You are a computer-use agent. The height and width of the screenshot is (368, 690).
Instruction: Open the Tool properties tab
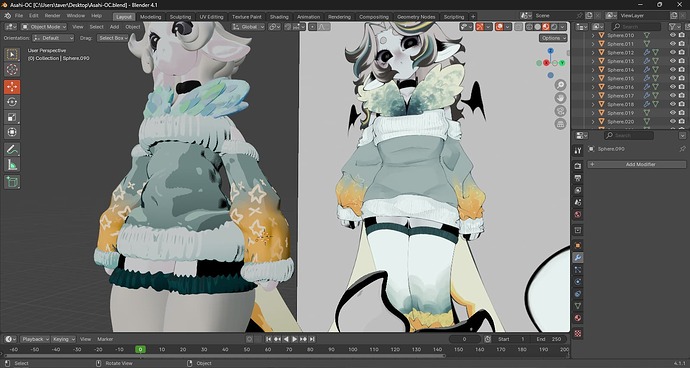578,151
